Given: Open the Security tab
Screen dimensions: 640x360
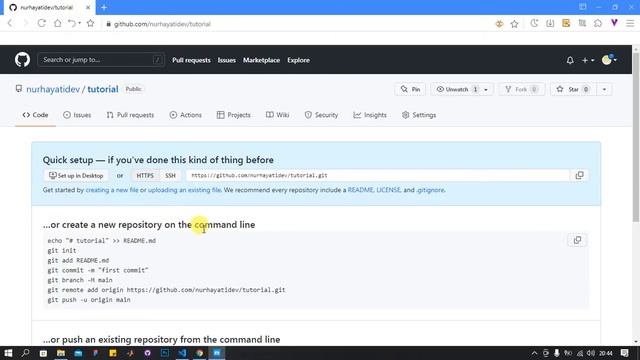Looking at the screenshot, I should pyautogui.click(x=321, y=115).
